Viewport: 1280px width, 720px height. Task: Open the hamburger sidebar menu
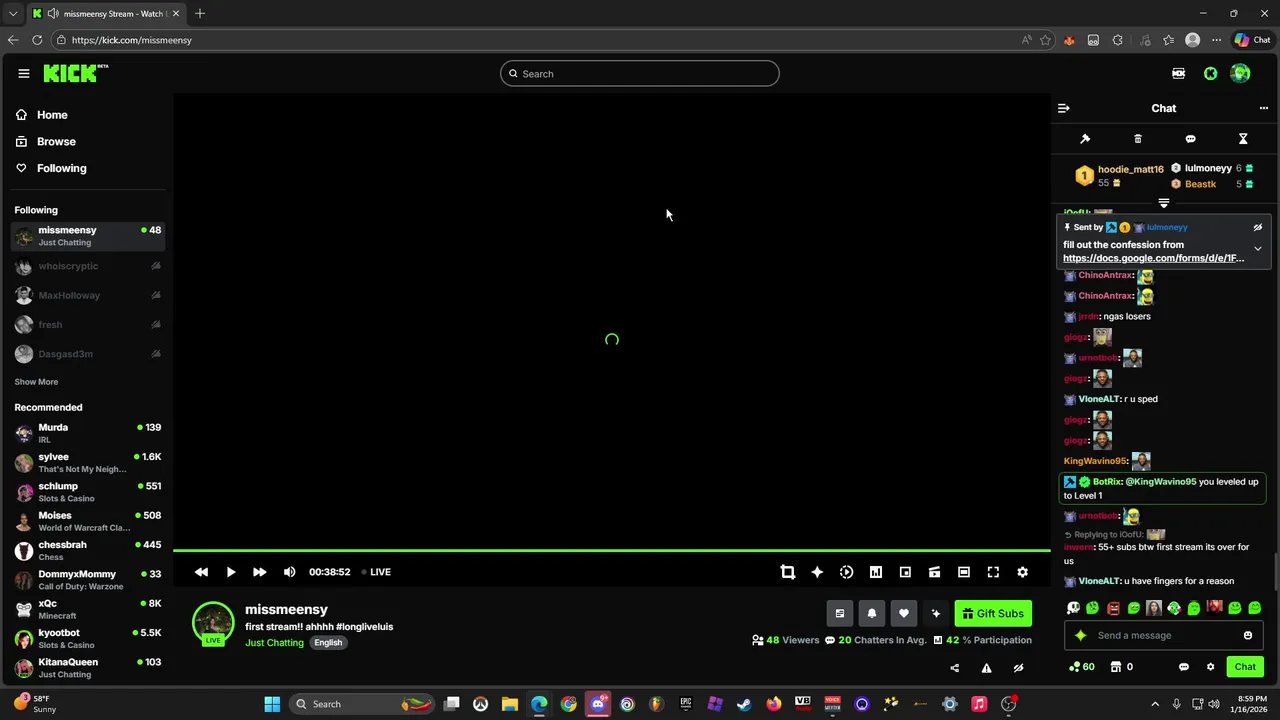[x=23, y=73]
